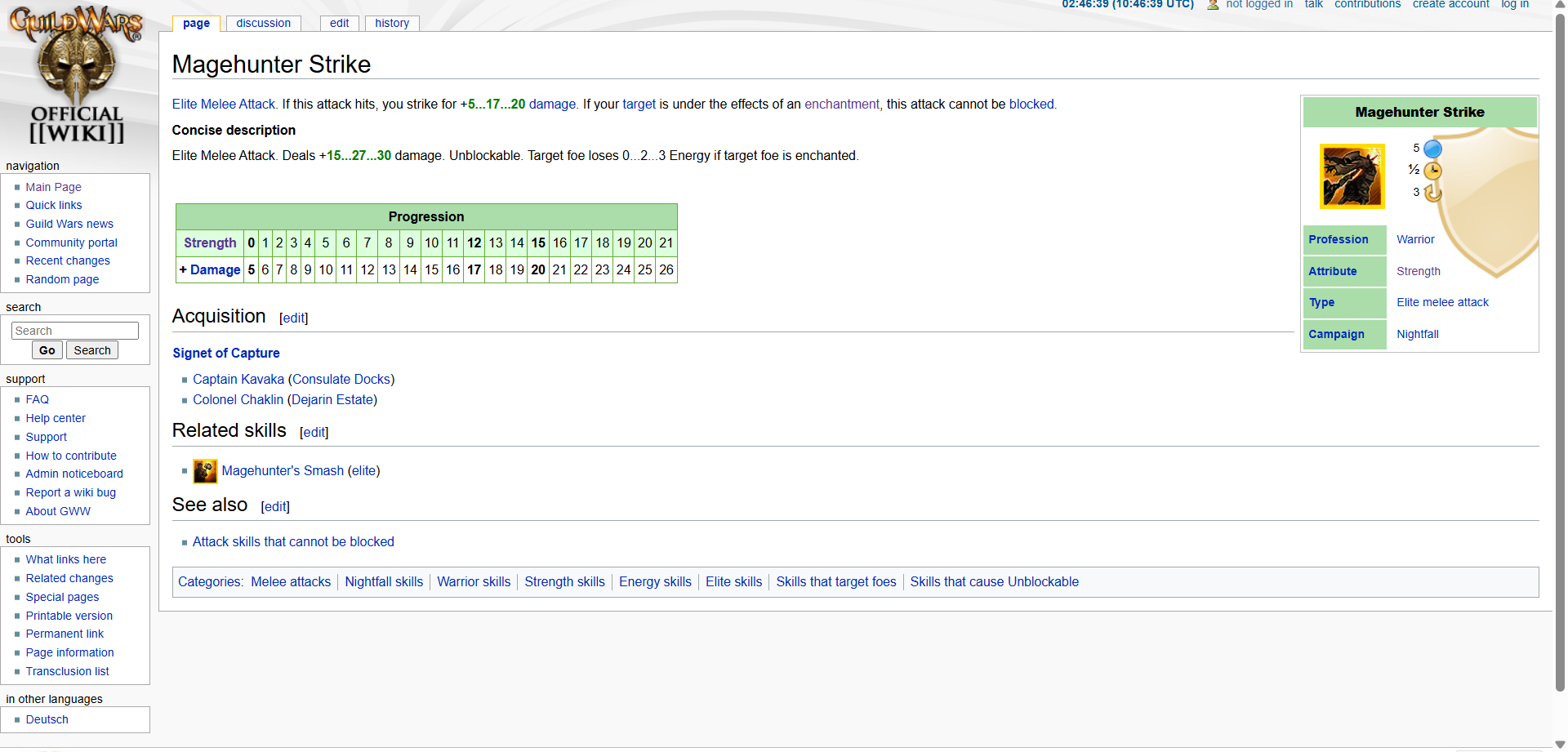1568x752 pixels.
Task: Click the Go search button
Action: [x=47, y=350]
